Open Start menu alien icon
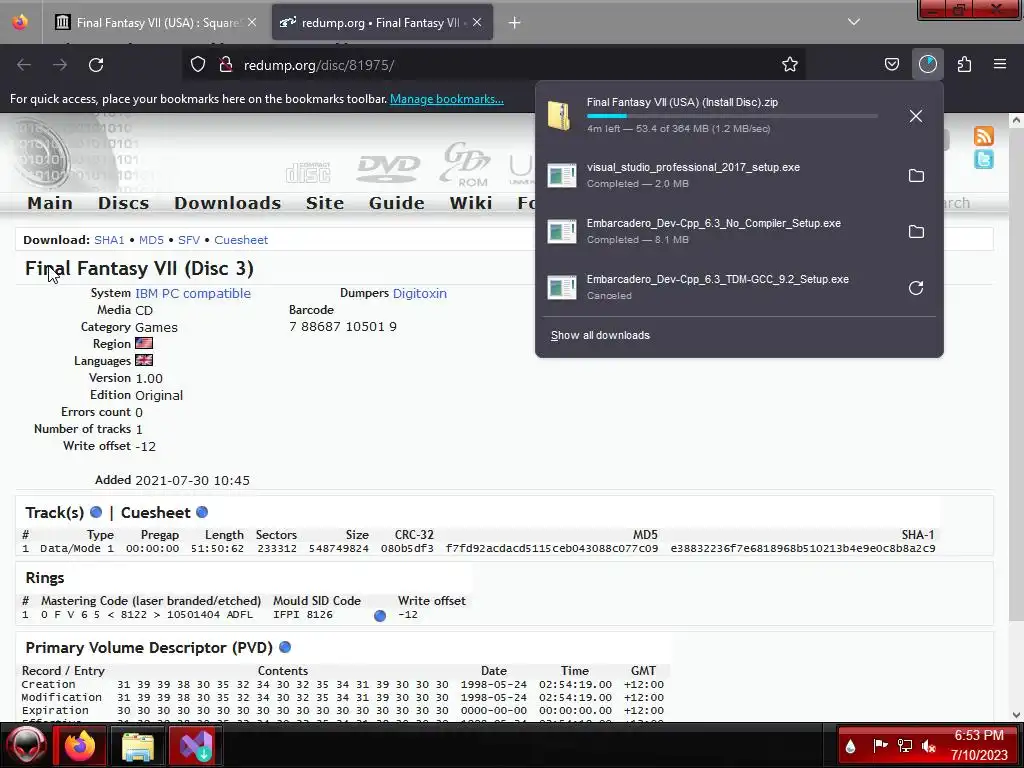The image size is (1024, 768). tap(27, 745)
